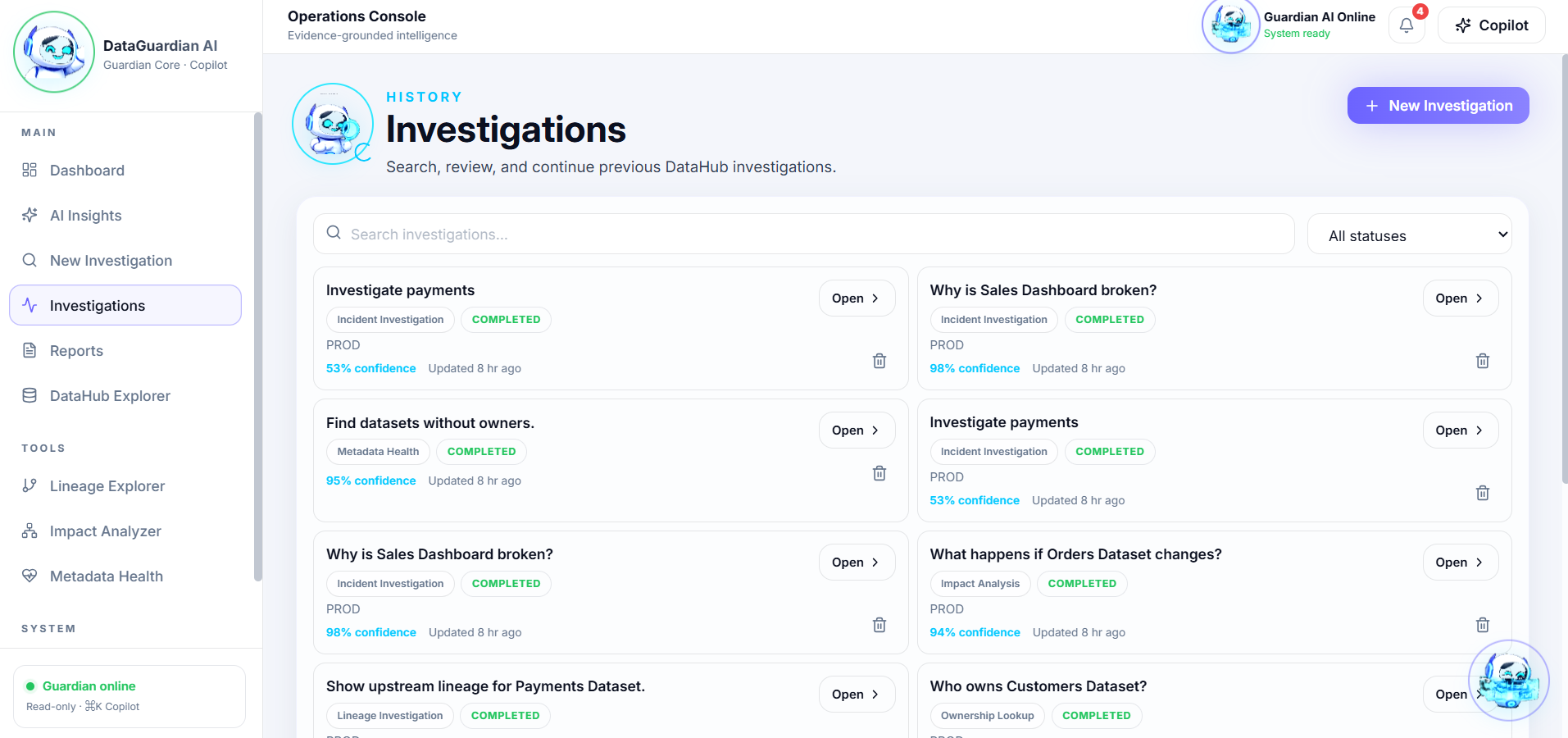Screen dimensions: 1568x738
Task: Click the 94% confidence text
Action: point(975,632)
